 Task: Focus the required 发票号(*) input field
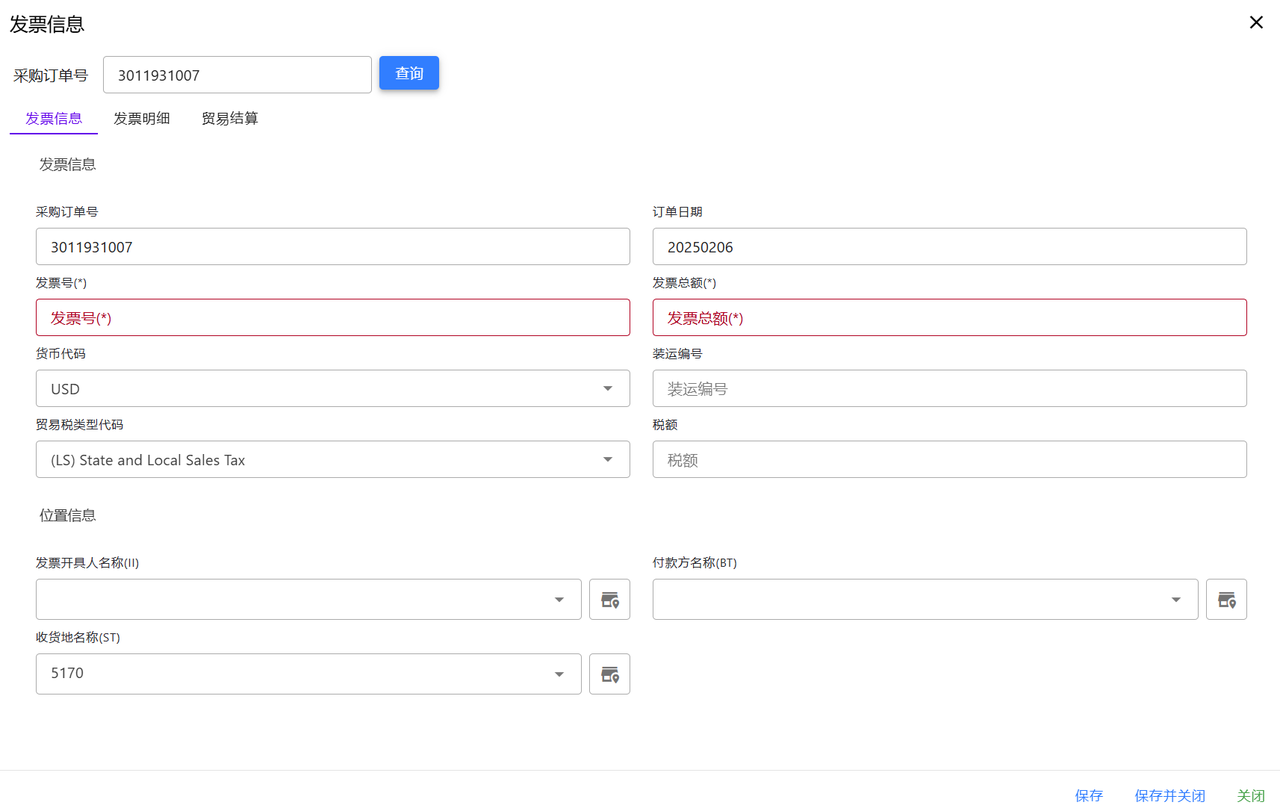pos(332,318)
